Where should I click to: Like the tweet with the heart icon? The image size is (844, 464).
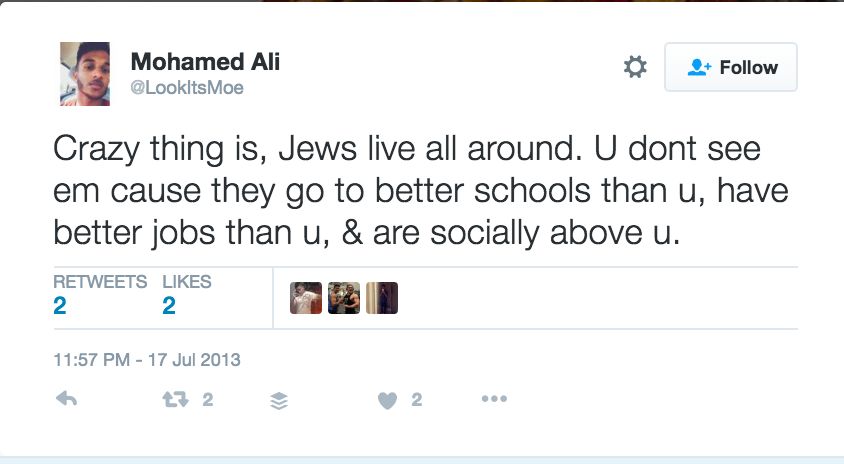[387, 400]
